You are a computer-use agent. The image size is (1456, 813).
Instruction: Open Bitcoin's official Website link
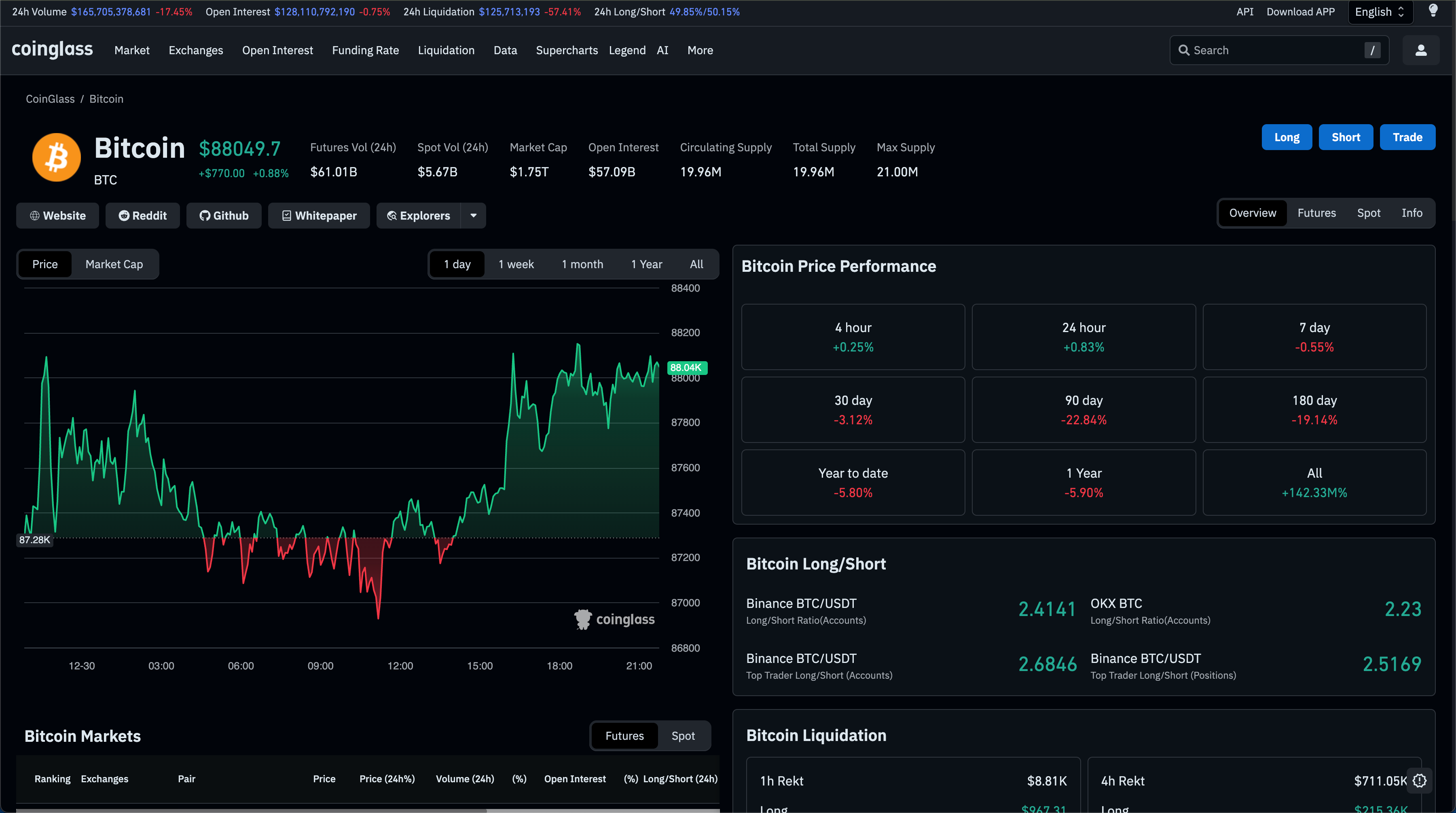point(58,216)
